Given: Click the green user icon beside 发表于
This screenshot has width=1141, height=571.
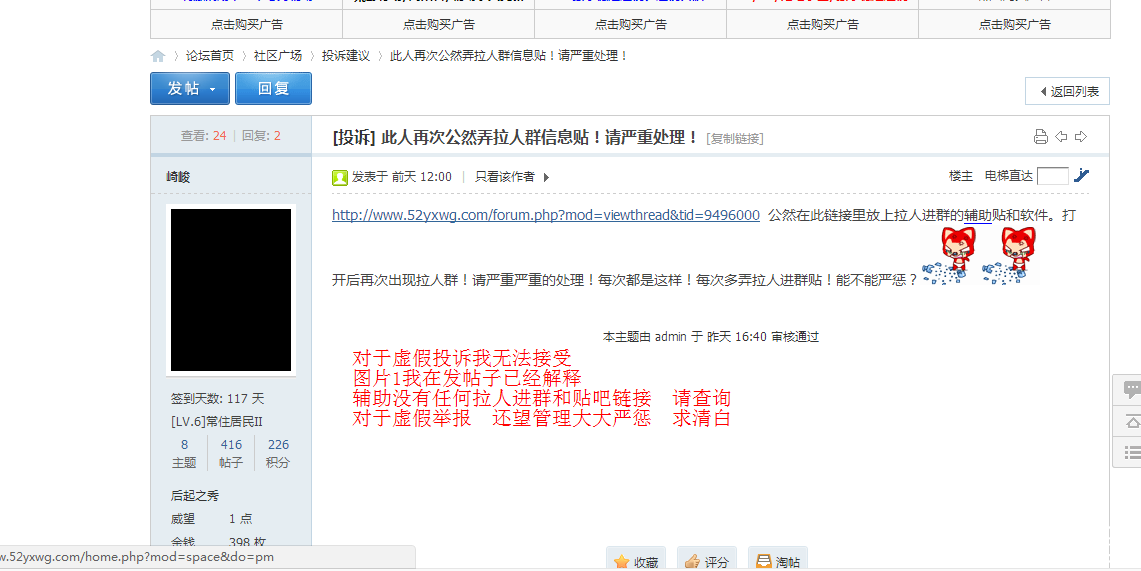Looking at the screenshot, I should click(x=340, y=177).
